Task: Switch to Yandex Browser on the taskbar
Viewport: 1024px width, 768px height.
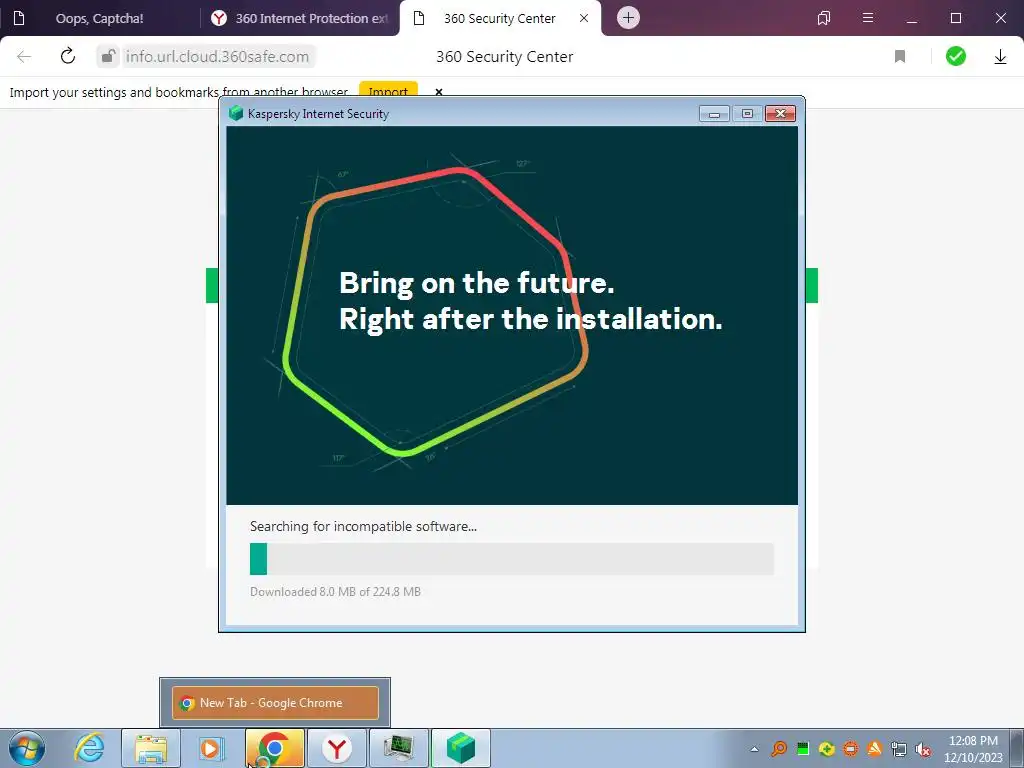Action: 336,748
